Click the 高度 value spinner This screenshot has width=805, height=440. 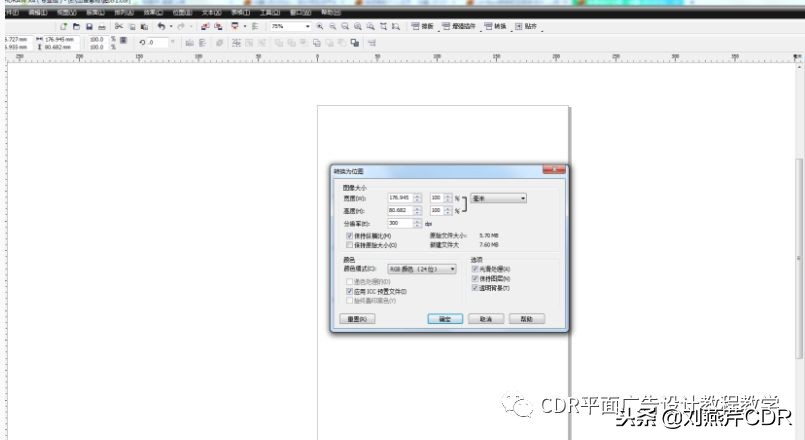coord(417,211)
